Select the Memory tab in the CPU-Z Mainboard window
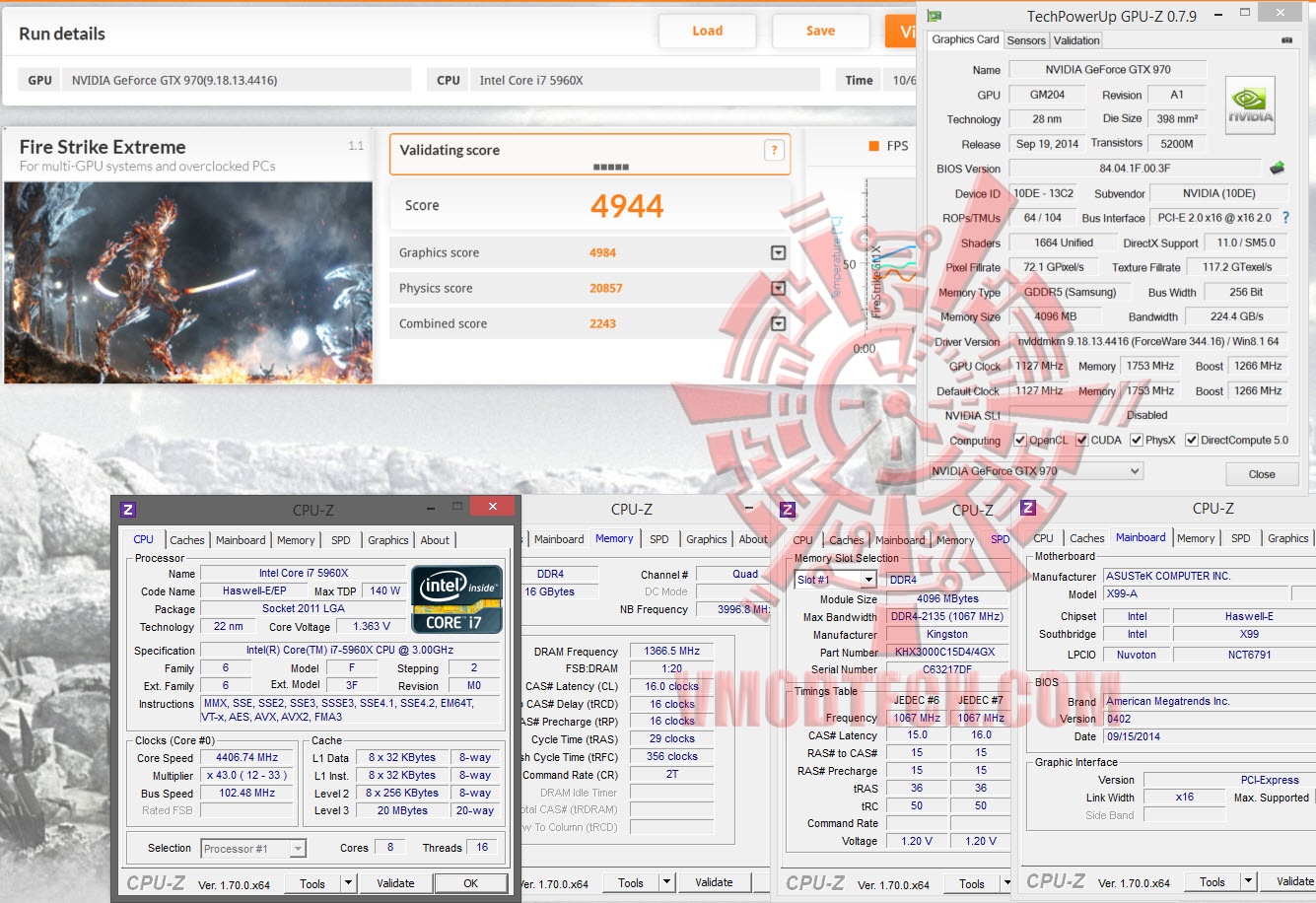1316x903 pixels. (1196, 538)
